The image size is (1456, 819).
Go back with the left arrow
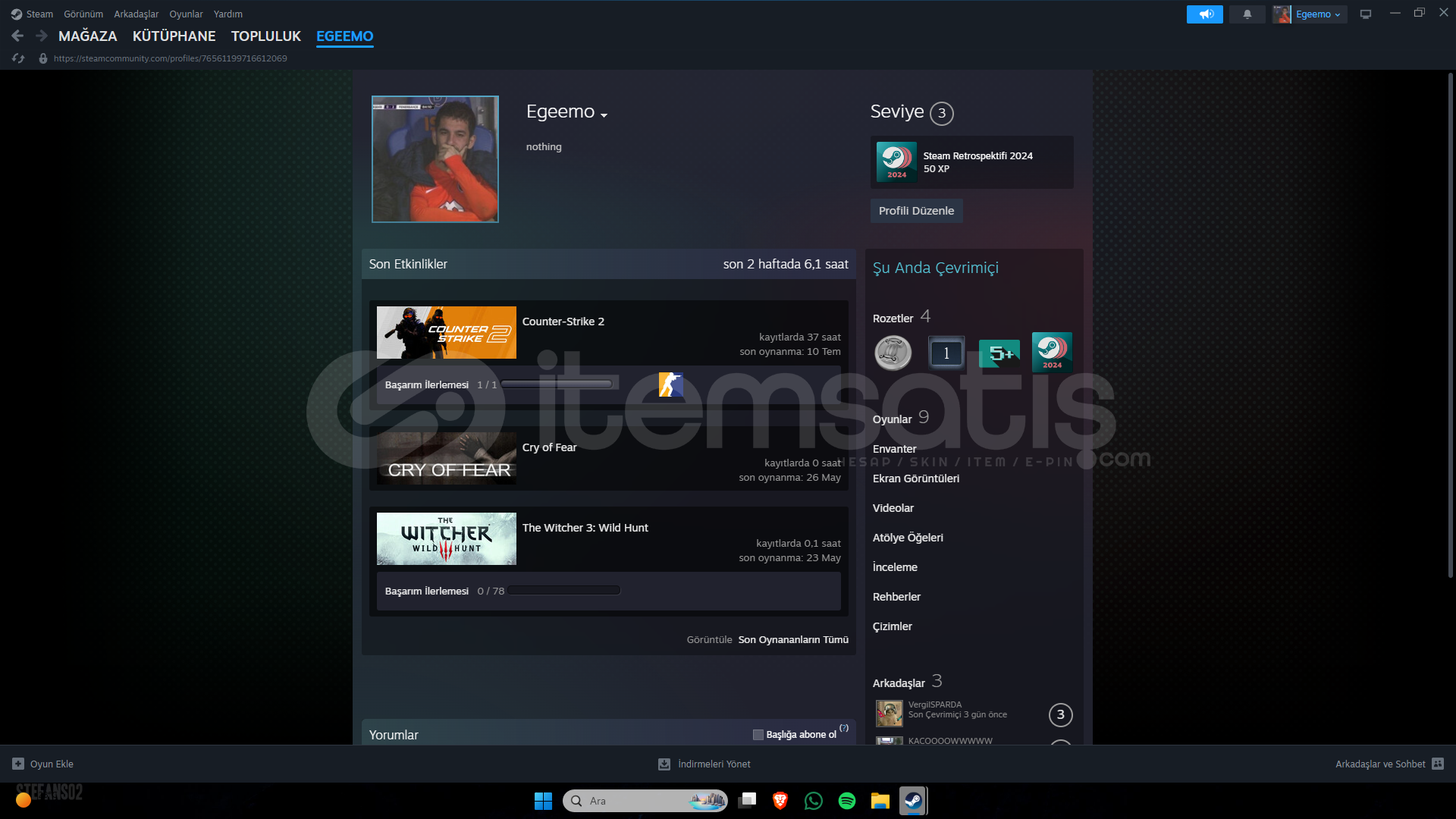[17, 36]
